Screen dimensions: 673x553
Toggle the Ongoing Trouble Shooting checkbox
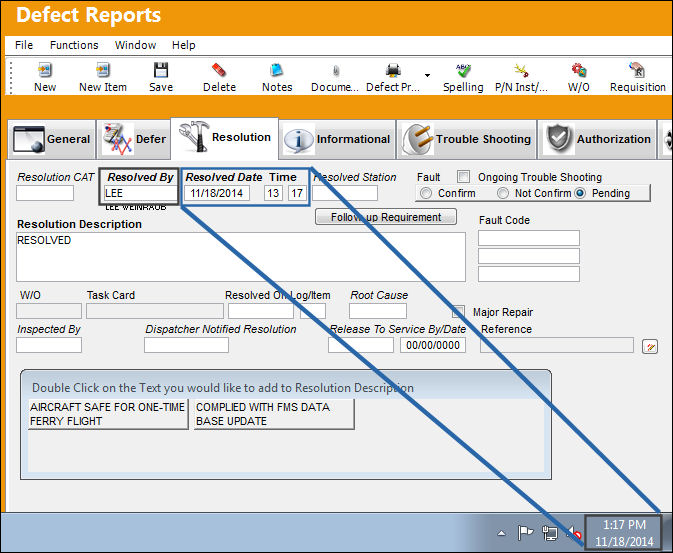click(x=463, y=176)
